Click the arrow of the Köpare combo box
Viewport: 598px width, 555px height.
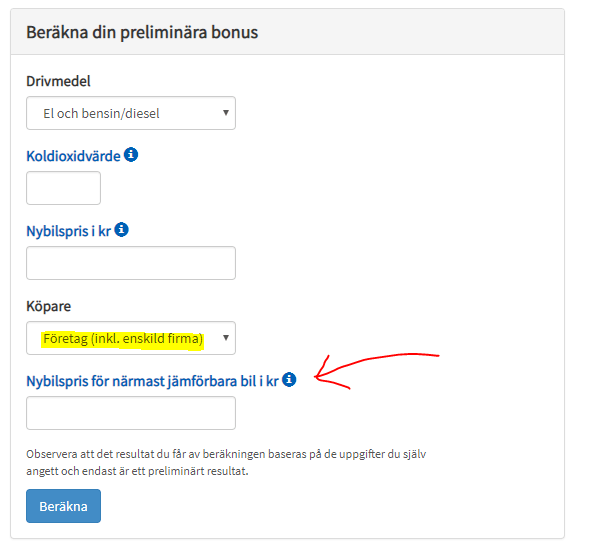226,338
